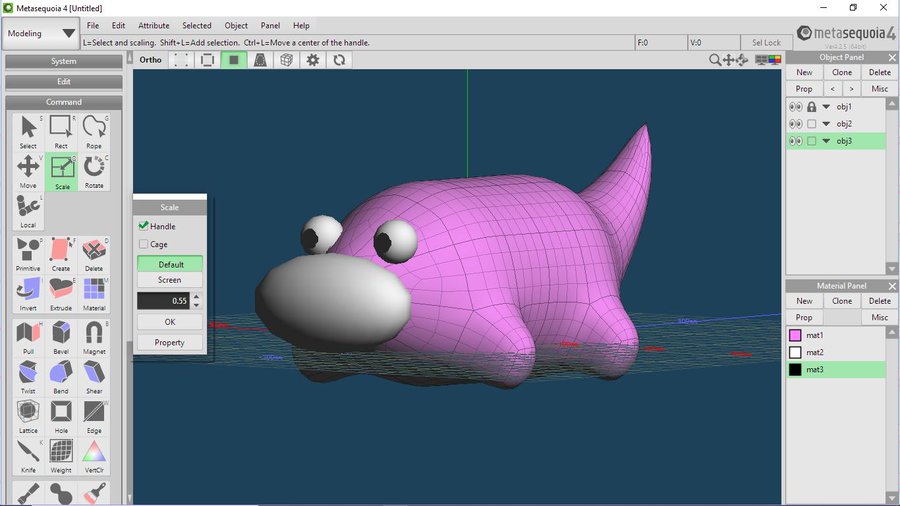Viewport: 900px width, 506px height.
Task: Select the Twist tool
Action: click(x=28, y=377)
